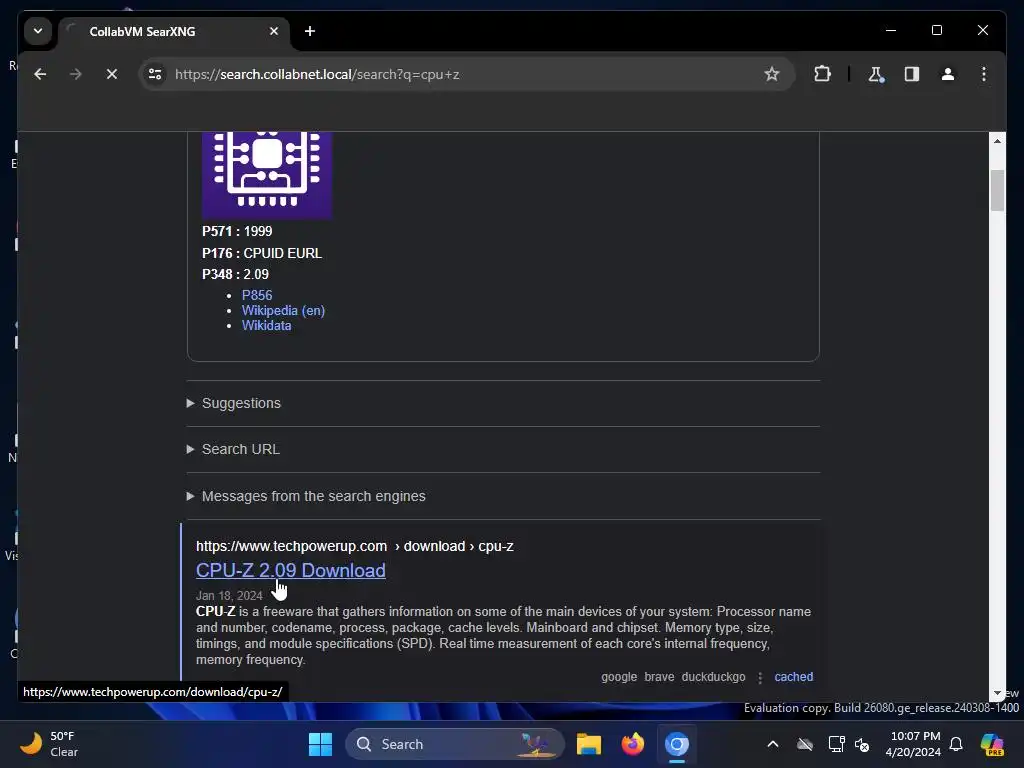Viewport: 1024px width, 768px height.
Task: Open a new tab with plus
Action: 310,31
